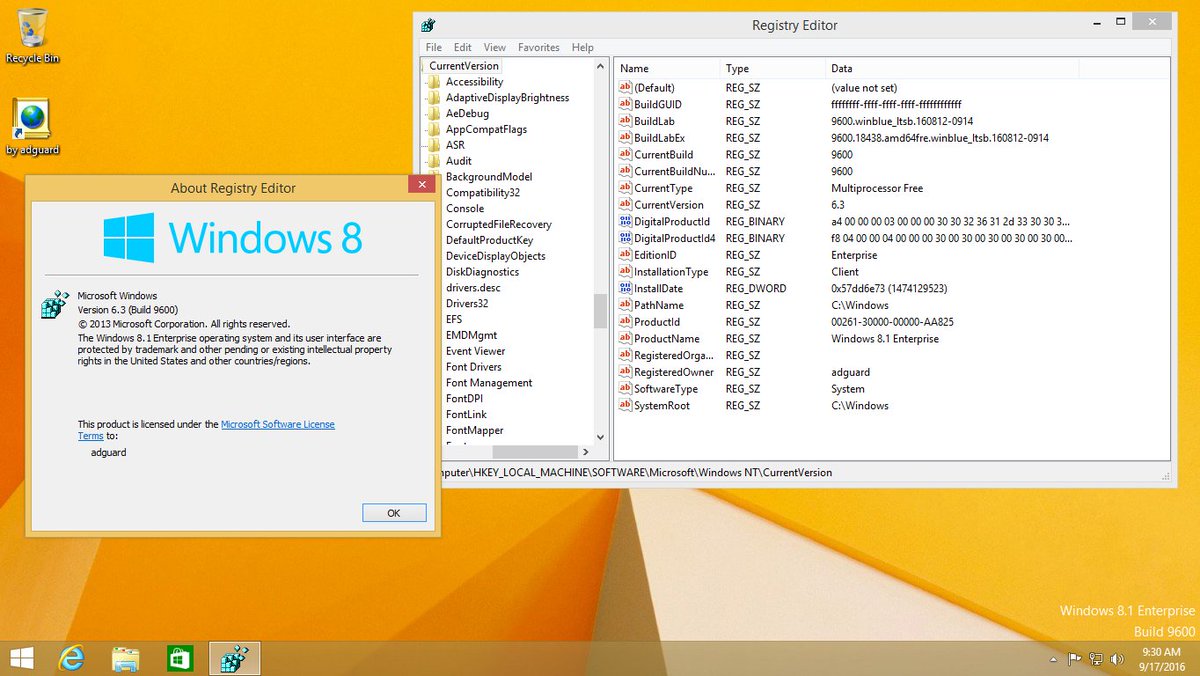Select the EditionID value name
The width and height of the screenshot is (1200, 676).
tap(655, 255)
